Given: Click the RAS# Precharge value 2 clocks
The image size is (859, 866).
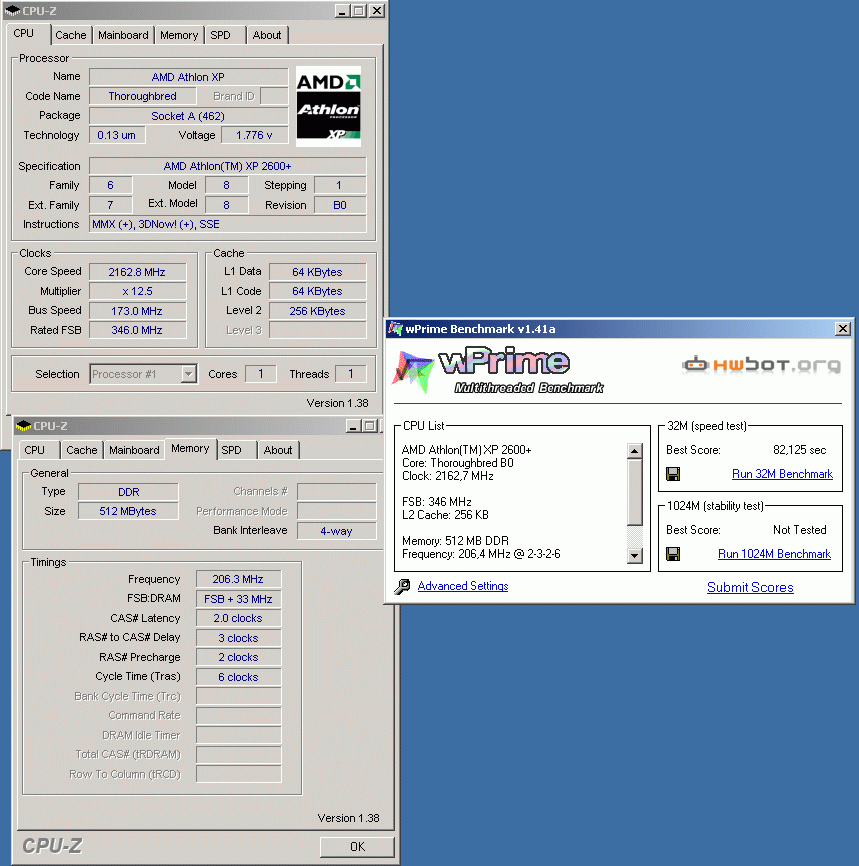Looking at the screenshot, I should pyautogui.click(x=239, y=657).
